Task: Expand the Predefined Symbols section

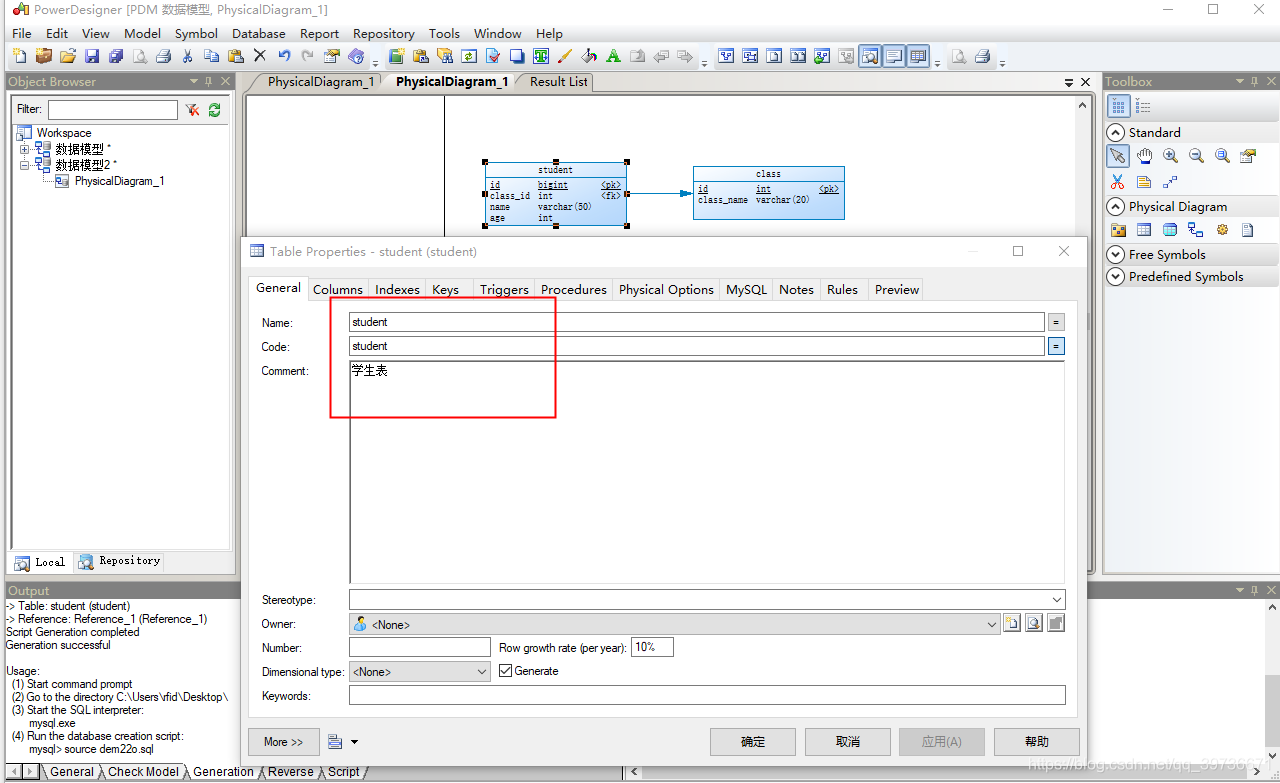Action: click(x=1116, y=276)
